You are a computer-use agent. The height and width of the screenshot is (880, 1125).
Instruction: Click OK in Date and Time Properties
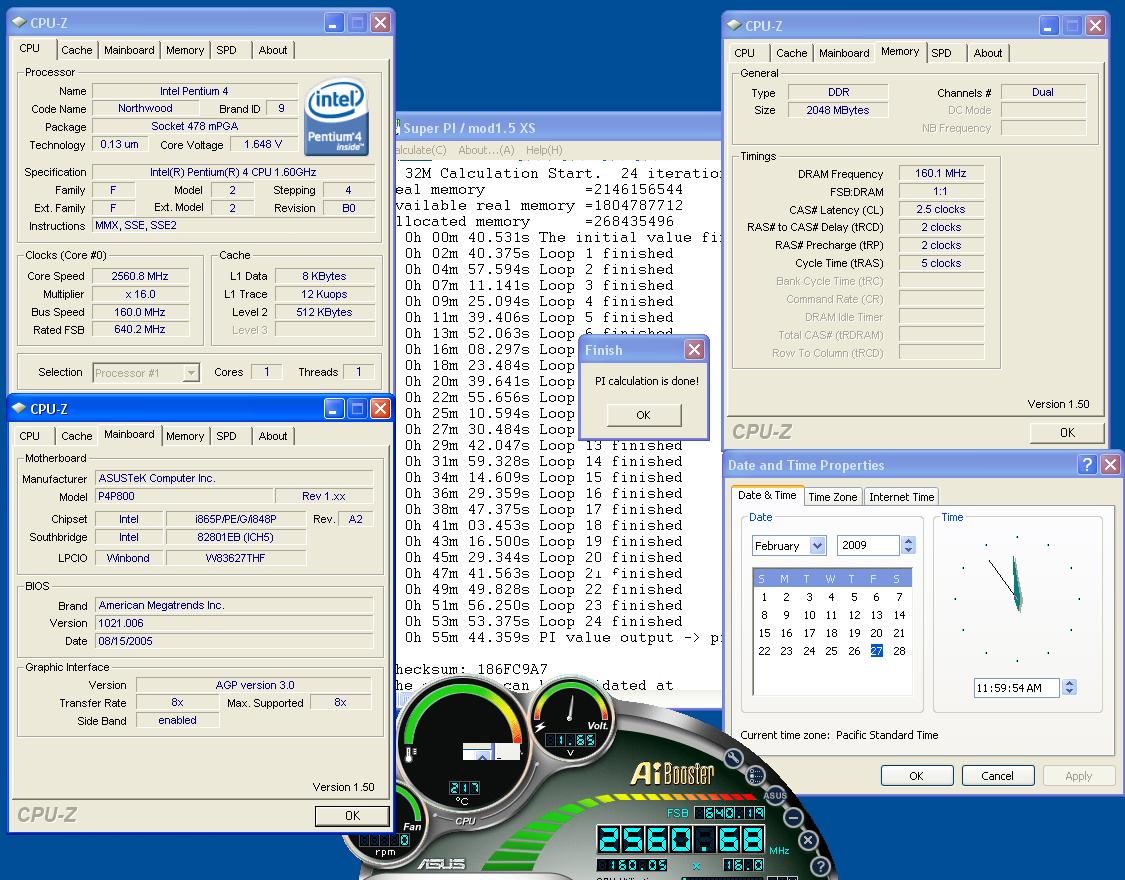click(x=916, y=776)
